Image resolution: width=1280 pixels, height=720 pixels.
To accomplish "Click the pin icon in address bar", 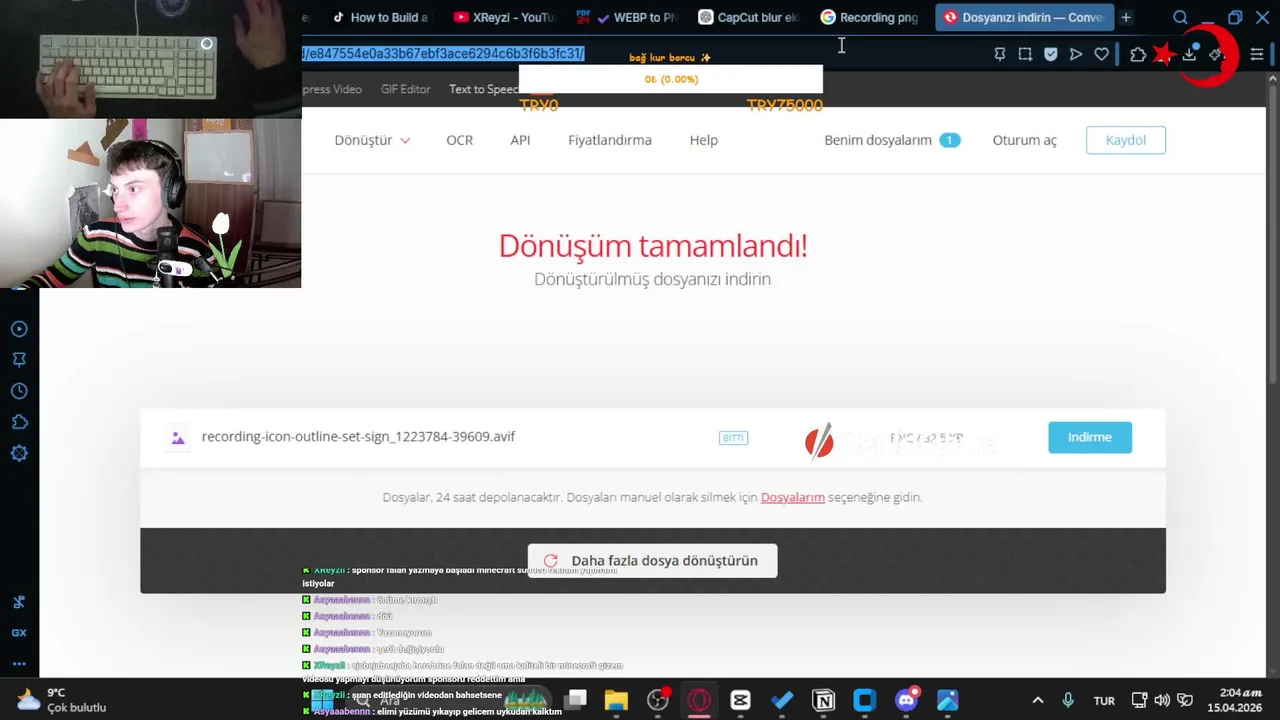I will click(999, 54).
